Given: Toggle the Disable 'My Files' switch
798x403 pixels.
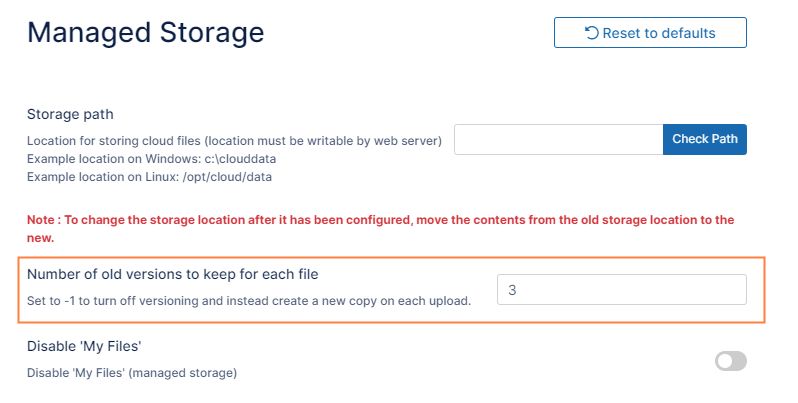Looking at the screenshot, I should 730,361.
